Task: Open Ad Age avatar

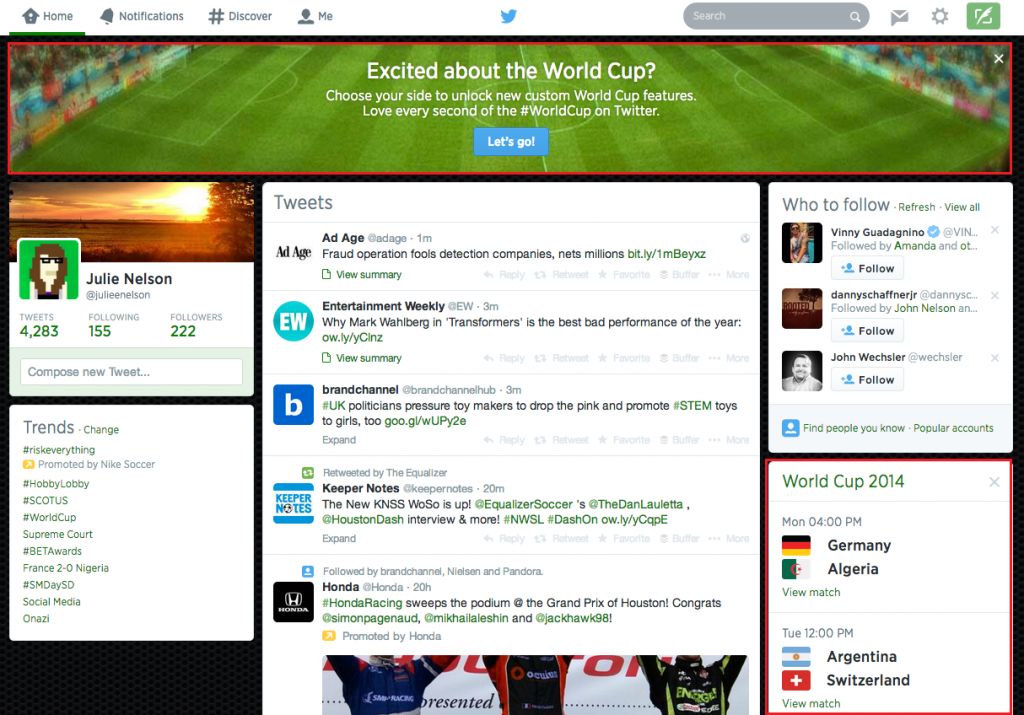Action: [293, 252]
